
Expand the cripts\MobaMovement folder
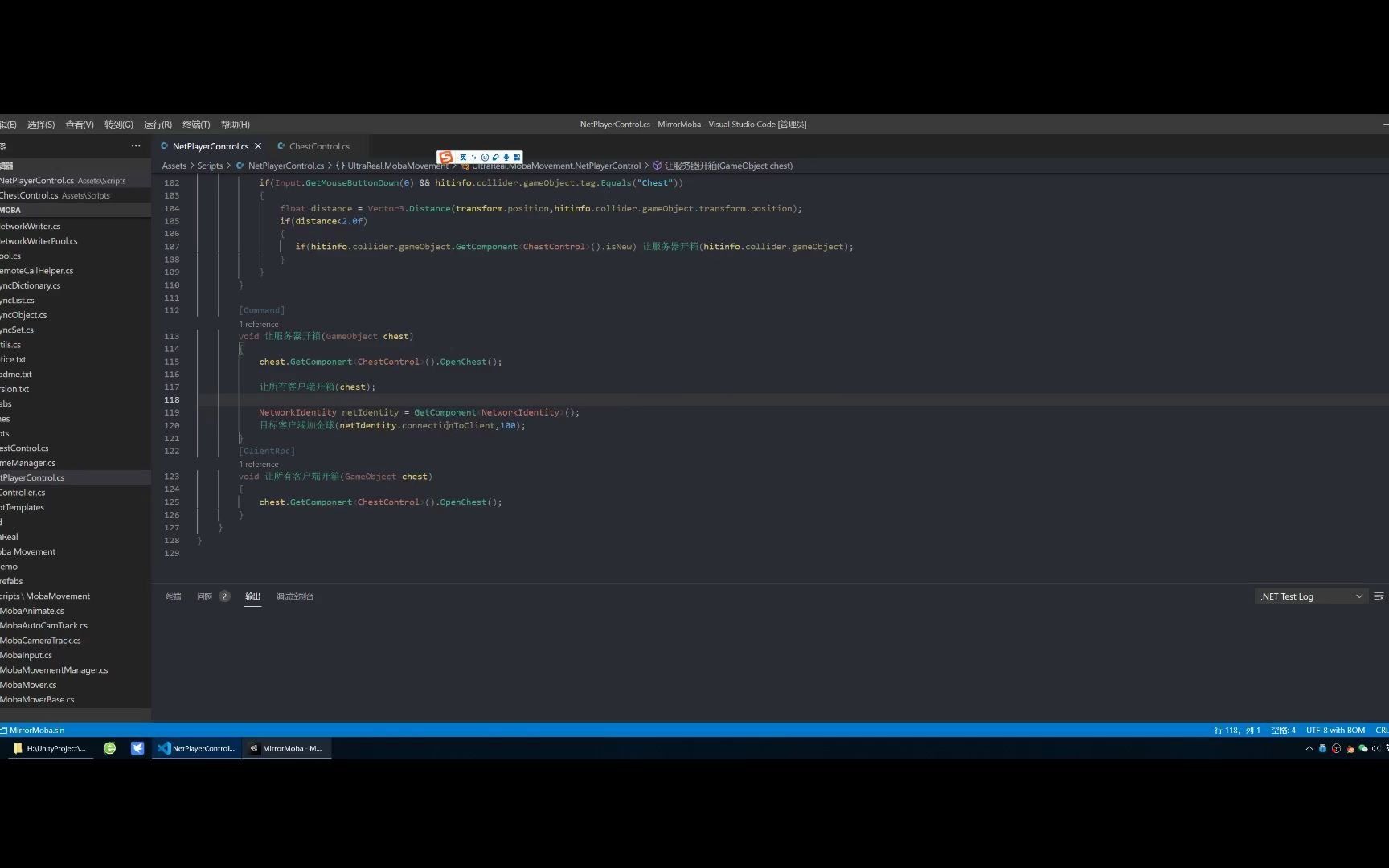(76, 596)
